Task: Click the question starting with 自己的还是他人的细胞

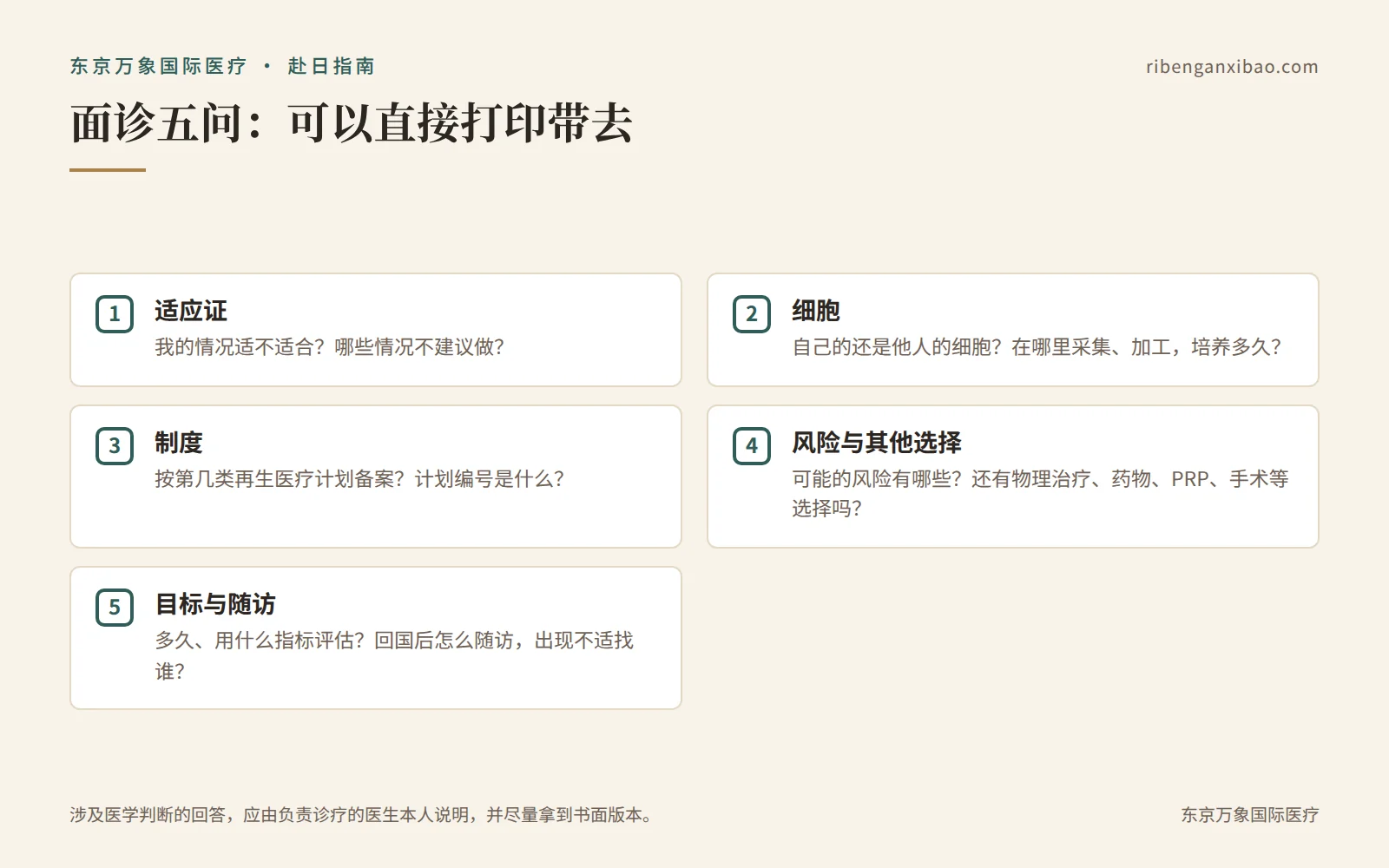Action: (1037, 347)
